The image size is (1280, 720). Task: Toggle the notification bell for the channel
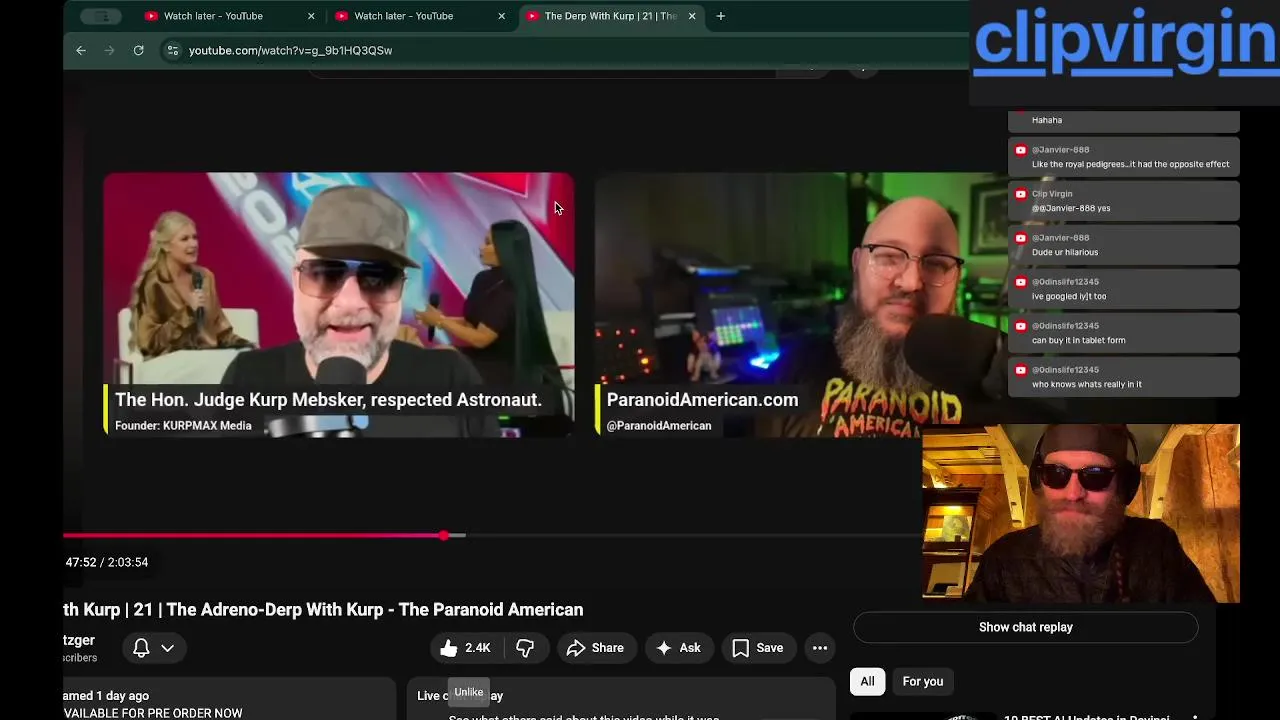click(141, 648)
